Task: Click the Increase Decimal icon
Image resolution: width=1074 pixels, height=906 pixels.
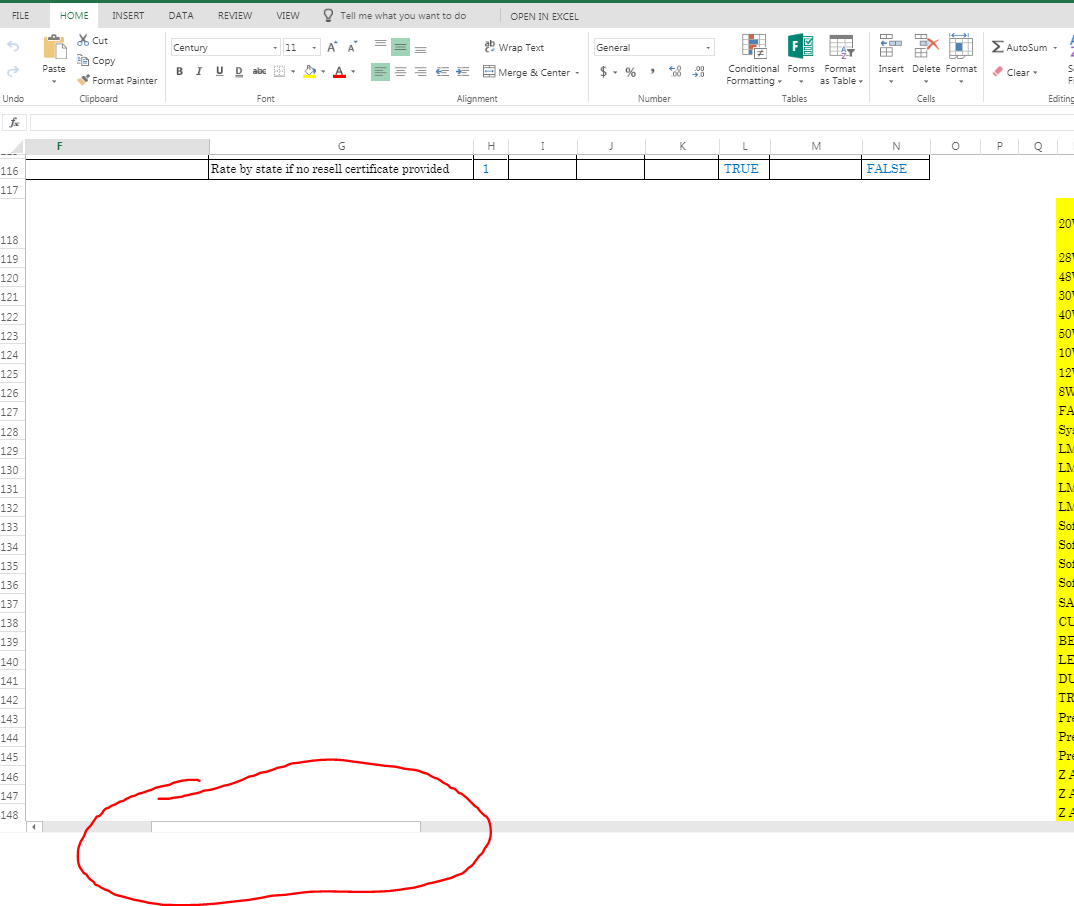Action: click(675, 71)
